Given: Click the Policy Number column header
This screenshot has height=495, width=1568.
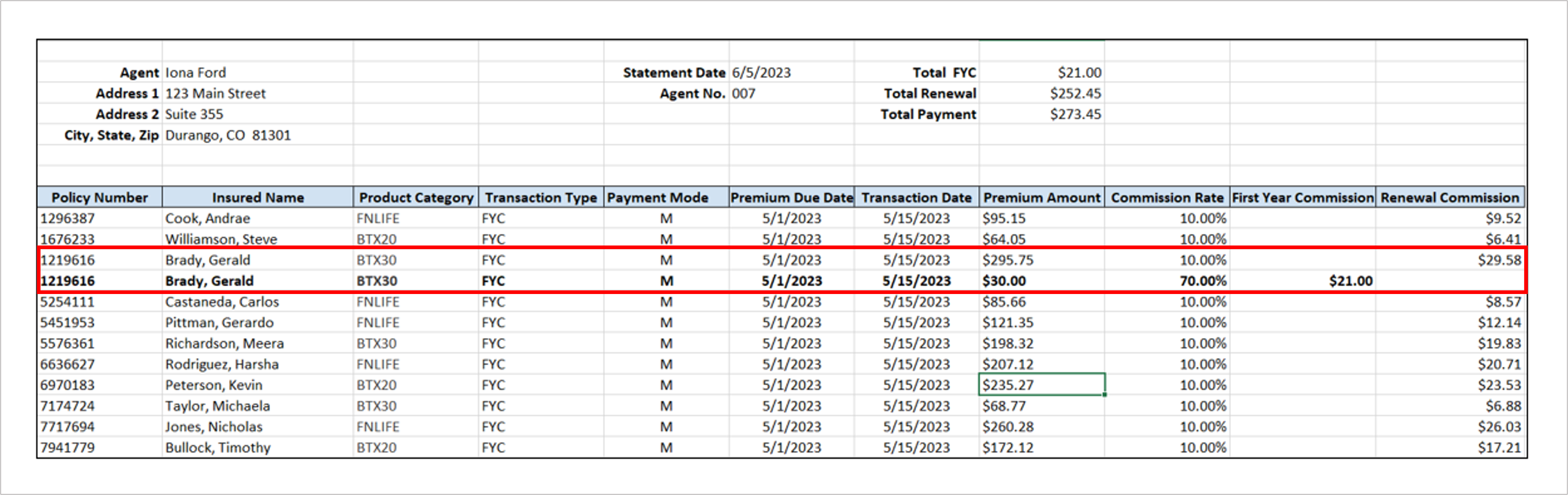Looking at the screenshot, I should 99,198.
